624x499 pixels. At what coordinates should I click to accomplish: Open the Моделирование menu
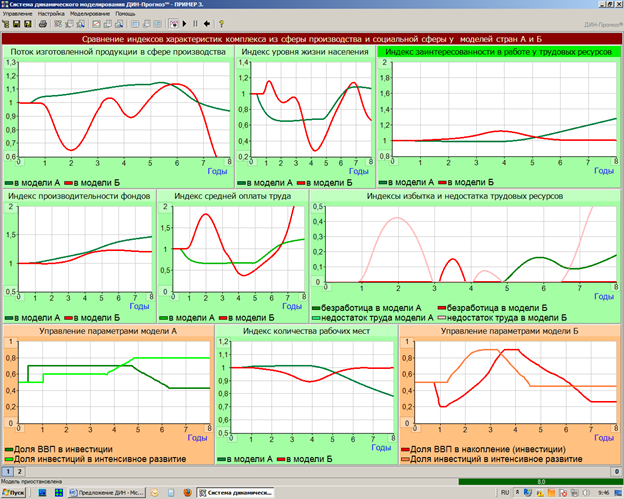coord(91,14)
